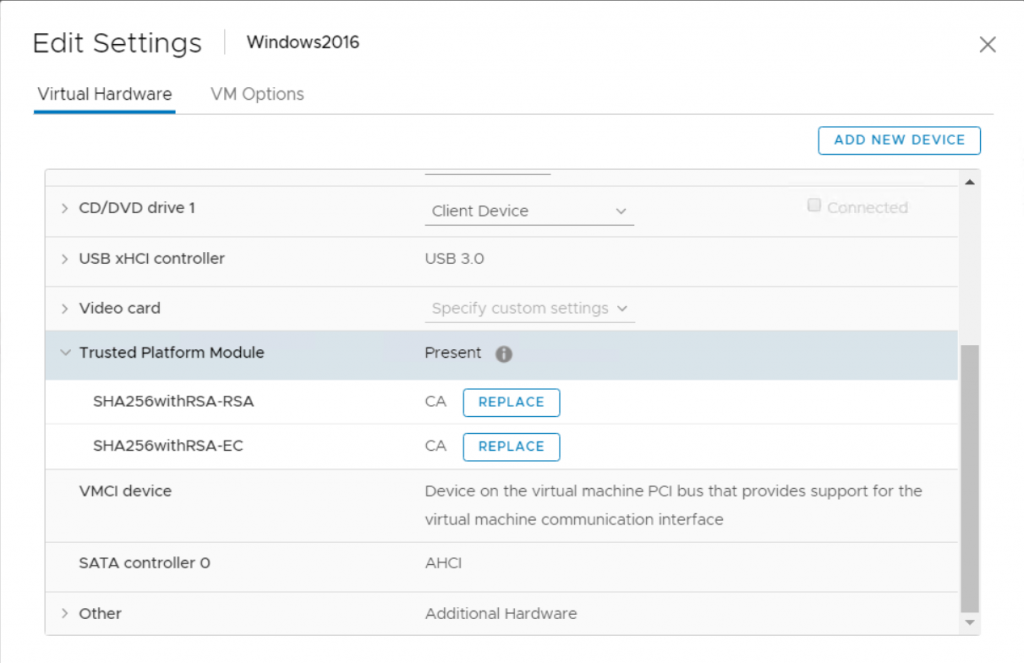Click the USB 3.0 value text

pos(455,259)
